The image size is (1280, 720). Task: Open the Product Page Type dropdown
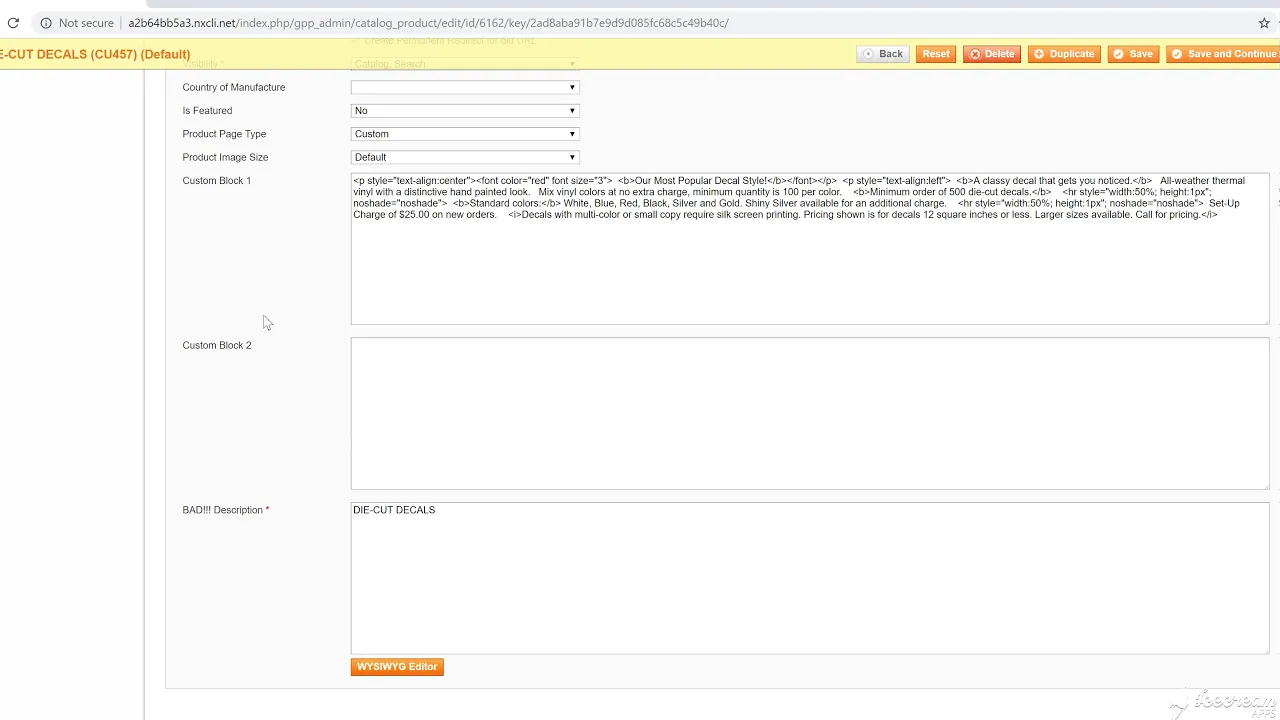[465, 134]
